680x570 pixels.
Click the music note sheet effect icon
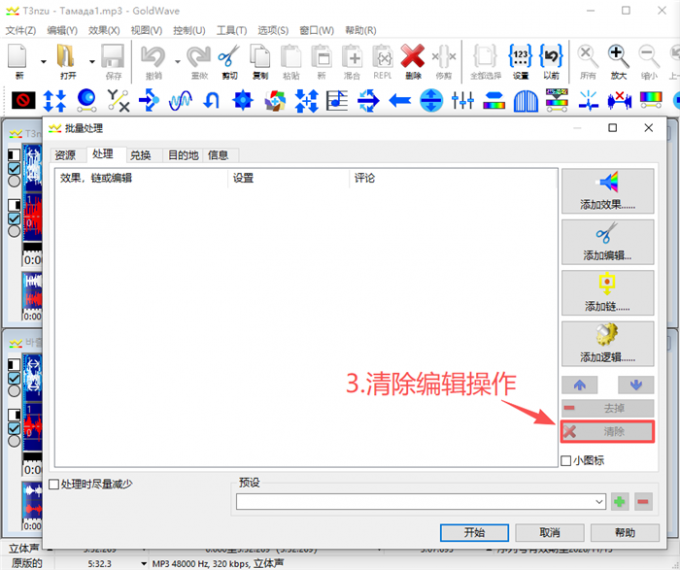pyautogui.click(x=337, y=100)
